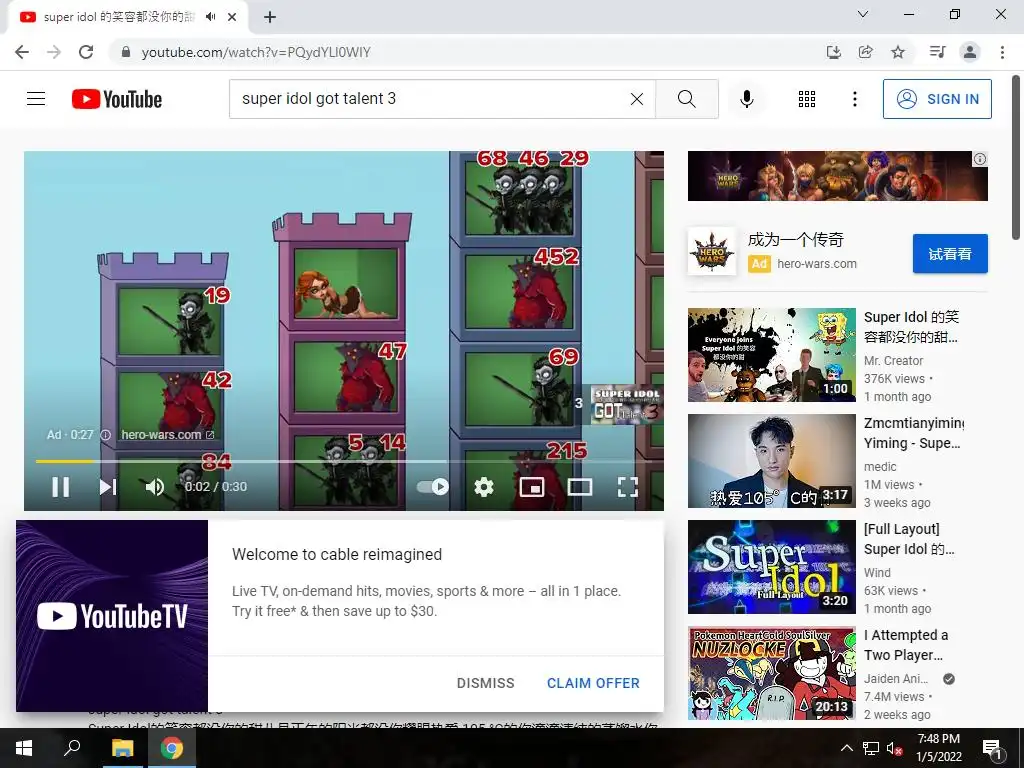
Task: Reload the current page
Action: coord(86,52)
